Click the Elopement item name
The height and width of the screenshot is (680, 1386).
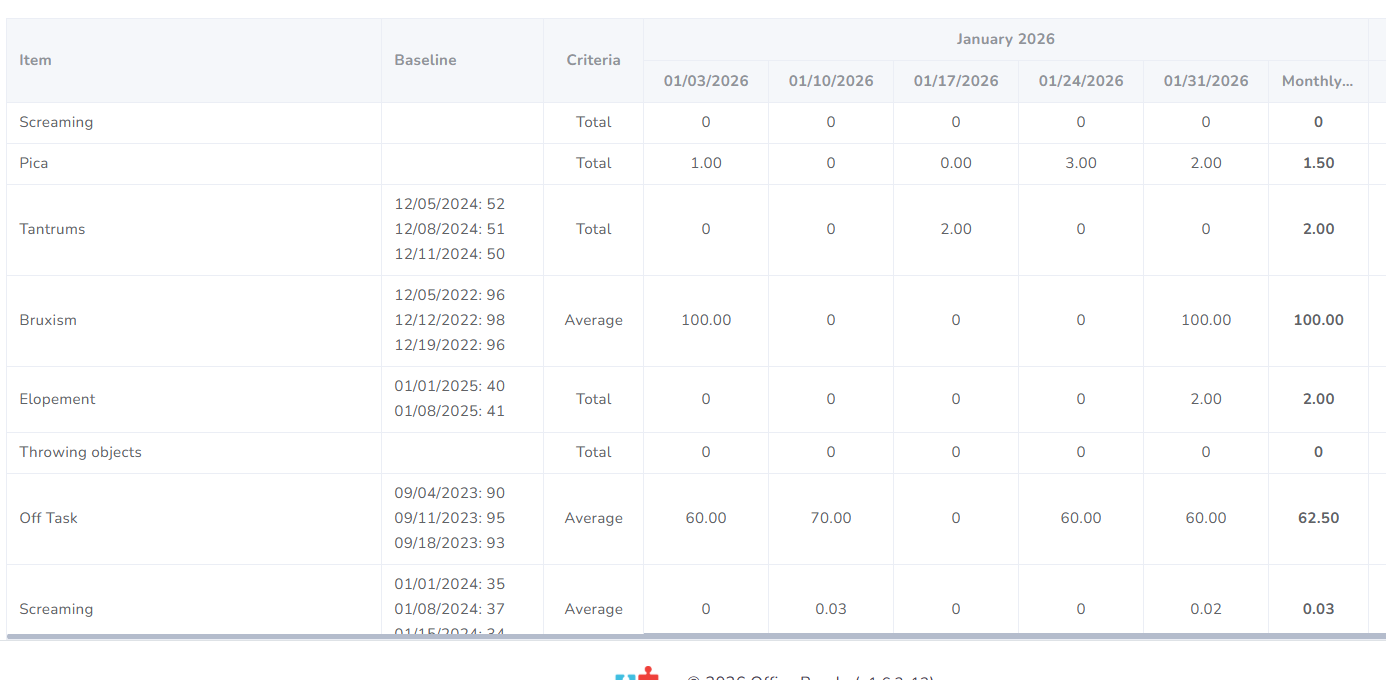pos(57,399)
